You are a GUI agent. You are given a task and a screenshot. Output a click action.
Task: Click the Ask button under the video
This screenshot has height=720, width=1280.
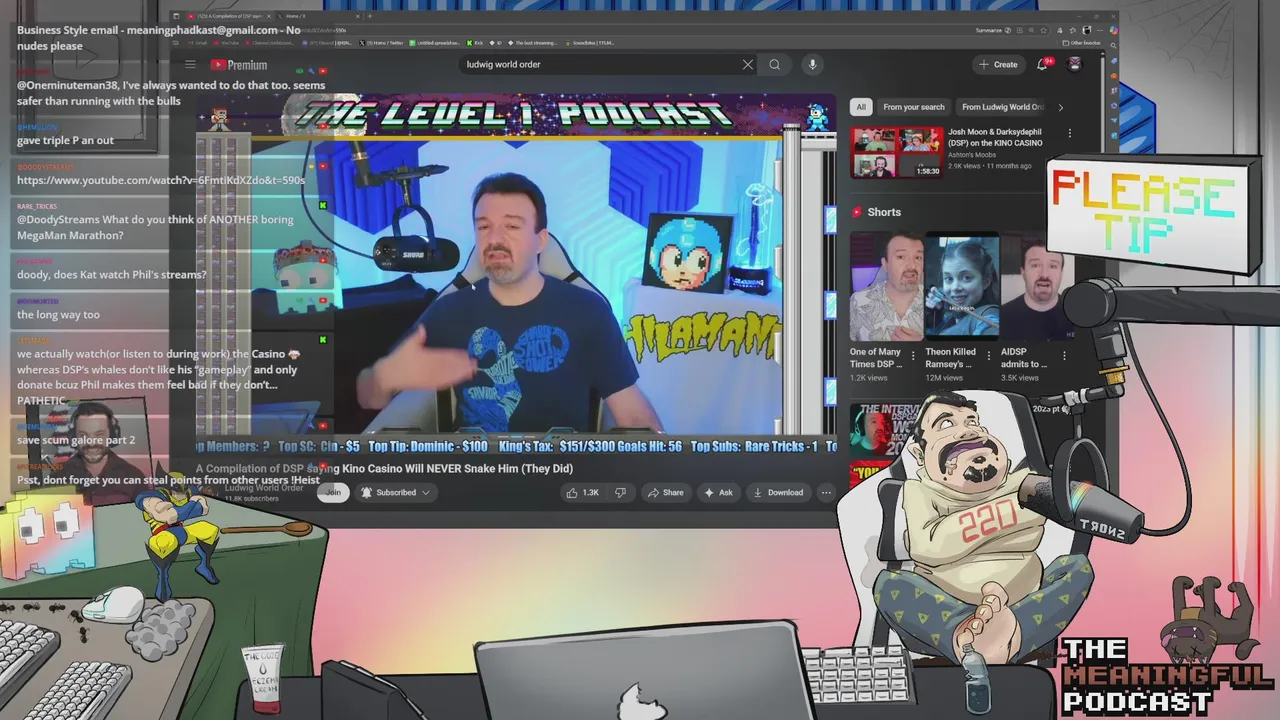pyautogui.click(x=719, y=492)
